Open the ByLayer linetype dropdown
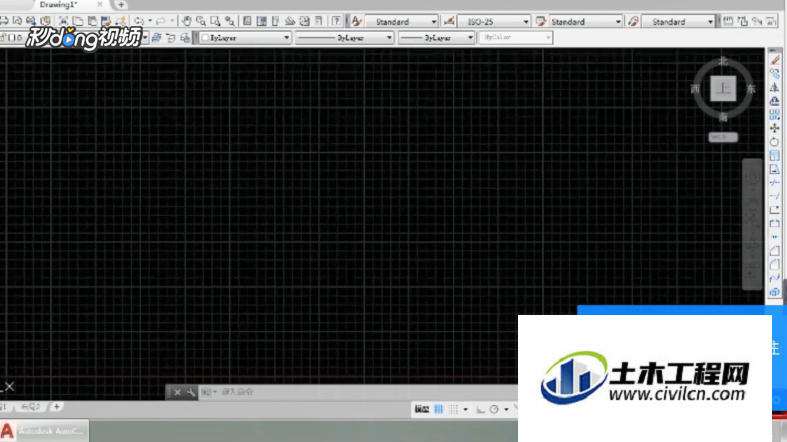The height and width of the screenshot is (442, 787). (x=344, y=38)
